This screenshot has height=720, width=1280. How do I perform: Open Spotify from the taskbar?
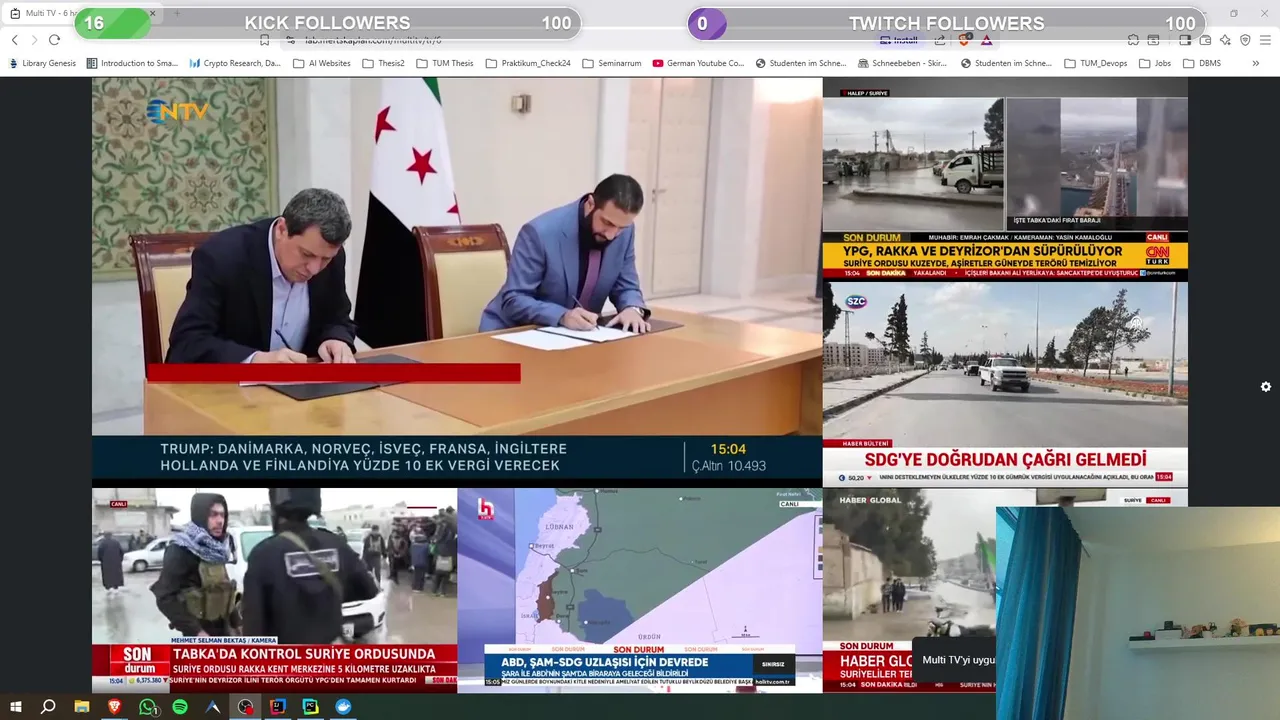pyautogui.click(x=180, y=707)
